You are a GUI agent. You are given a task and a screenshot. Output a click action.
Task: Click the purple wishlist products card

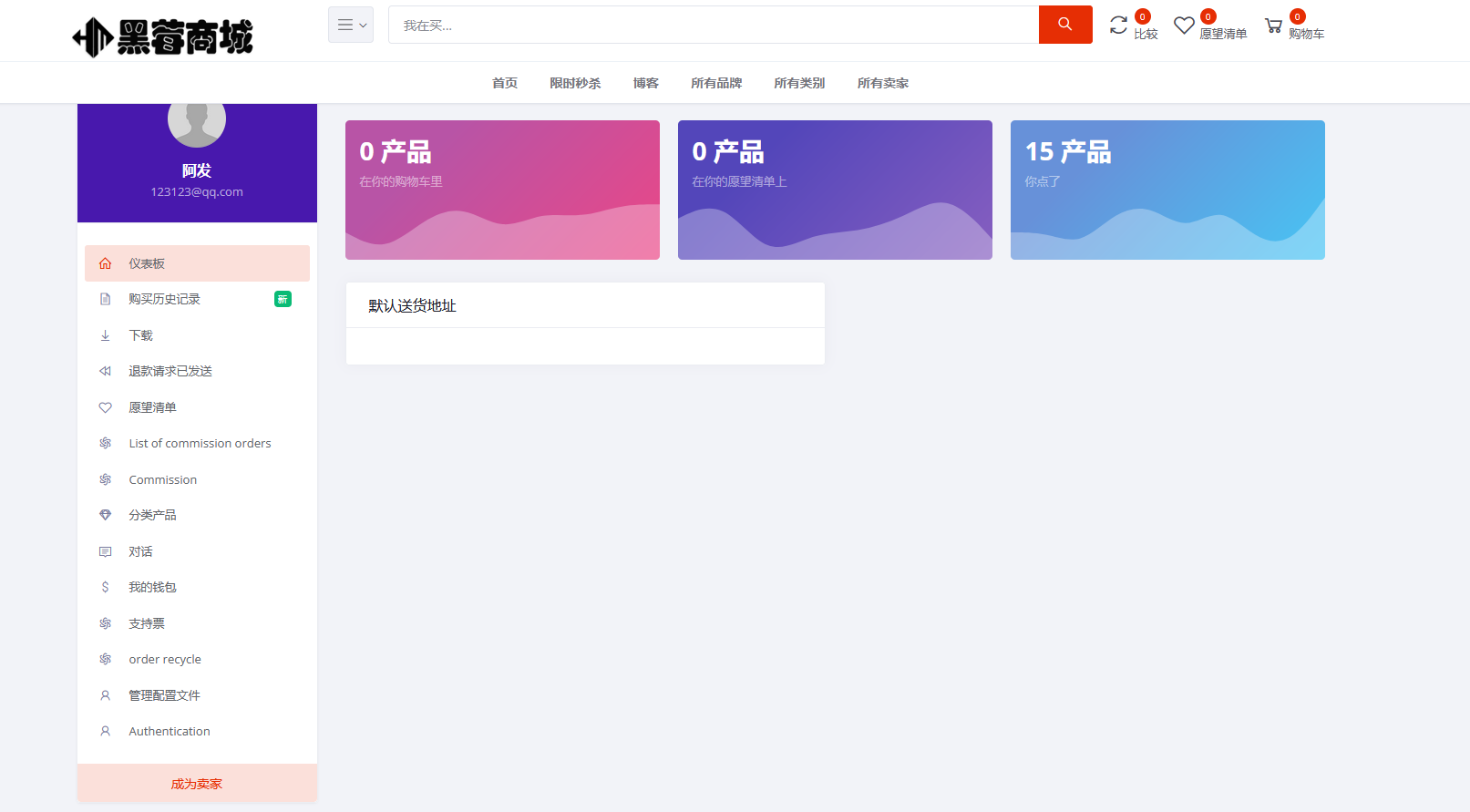click(835, 190)
